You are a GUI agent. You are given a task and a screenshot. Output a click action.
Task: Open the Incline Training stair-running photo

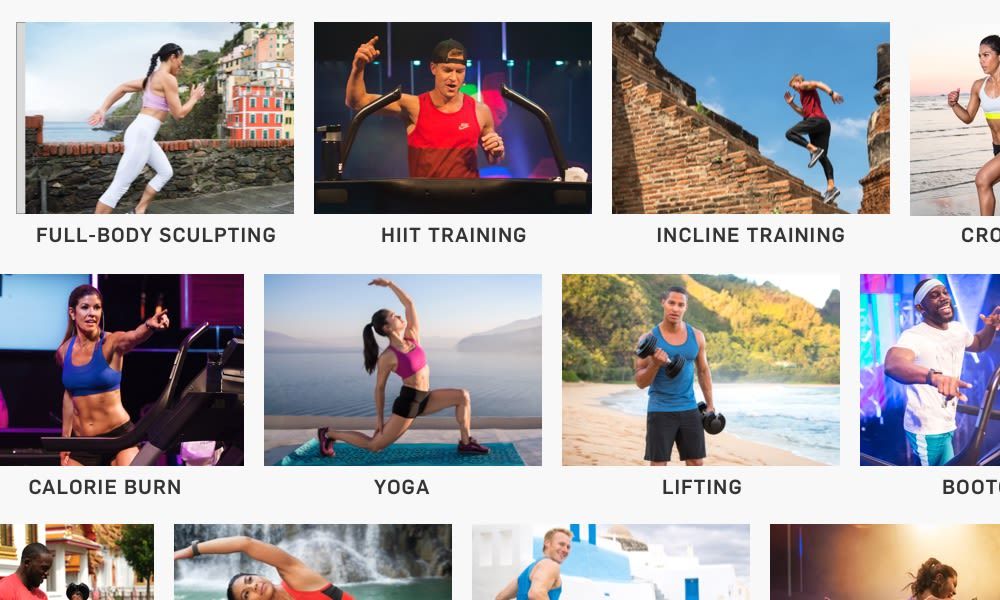(x=751, y=118)
